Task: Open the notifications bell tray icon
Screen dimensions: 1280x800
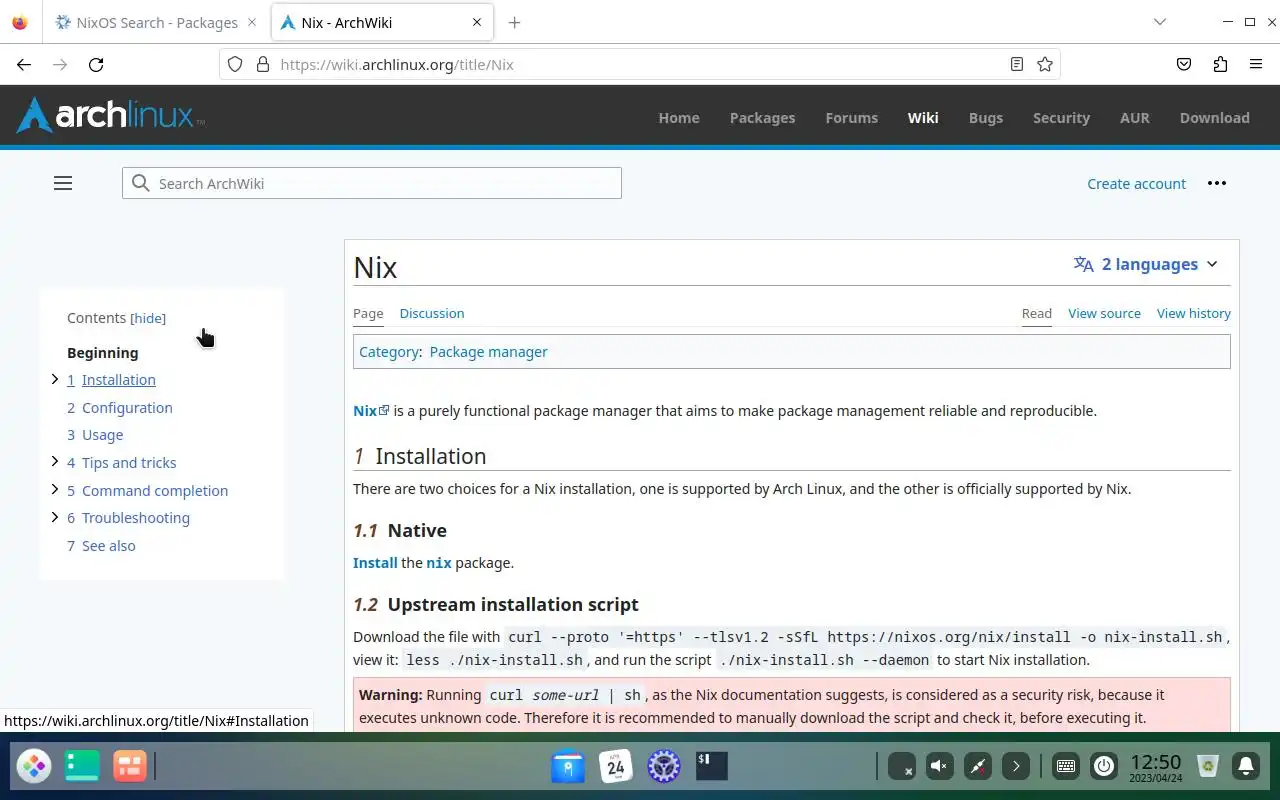Action: [1246, 766]
